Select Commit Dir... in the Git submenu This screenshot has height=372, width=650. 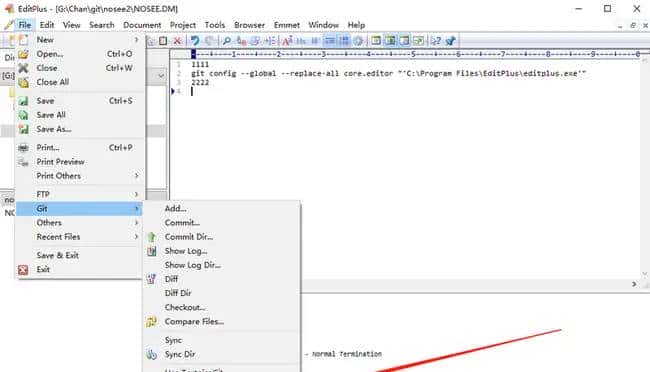click(x=222, y=237)
